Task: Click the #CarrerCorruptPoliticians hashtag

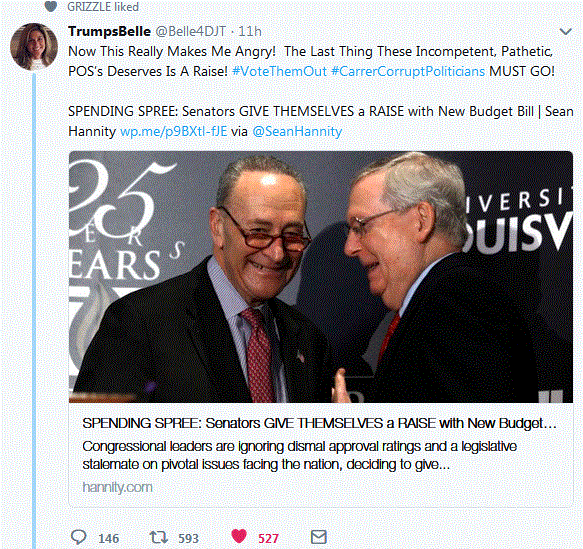Action: pos(408,71)
